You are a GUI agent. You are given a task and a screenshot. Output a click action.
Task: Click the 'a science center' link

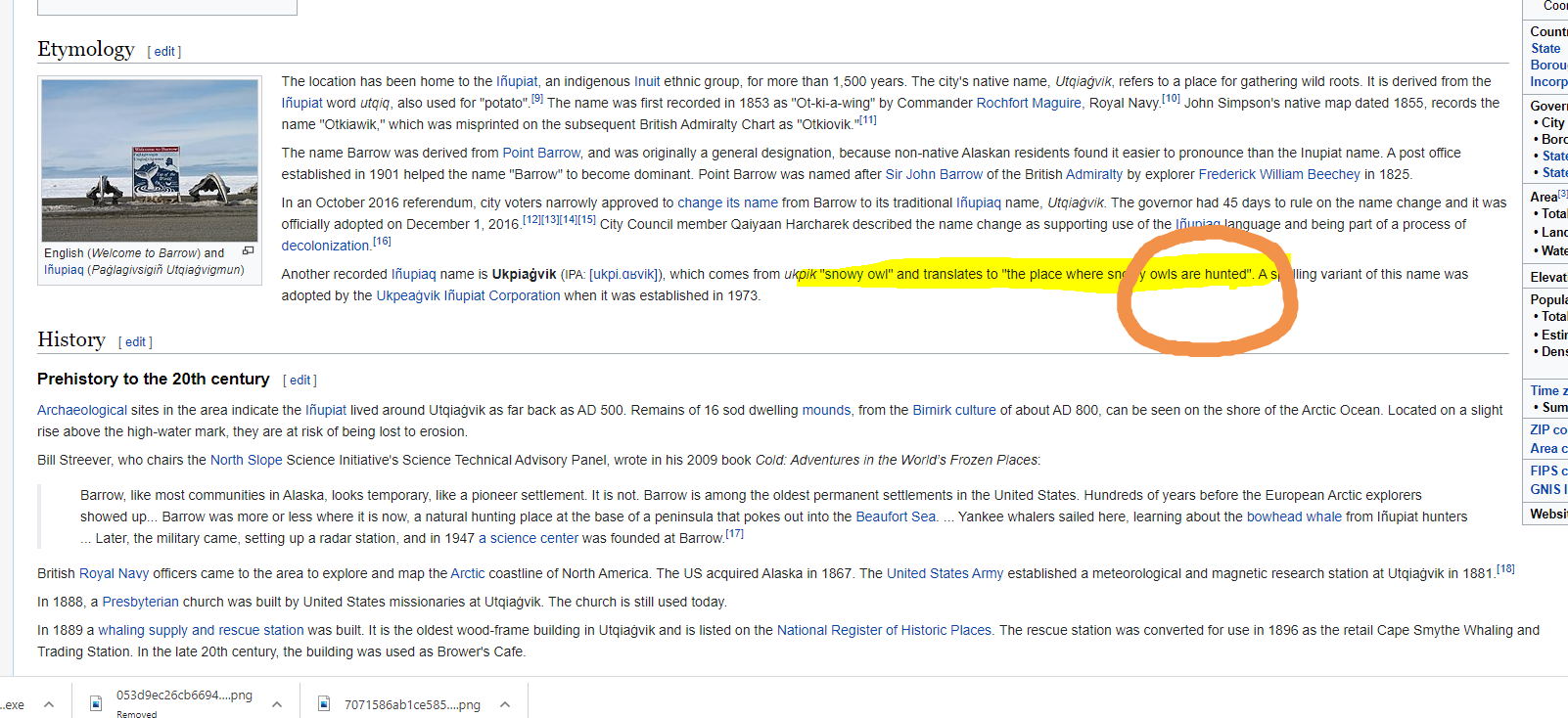coord(529,538)
